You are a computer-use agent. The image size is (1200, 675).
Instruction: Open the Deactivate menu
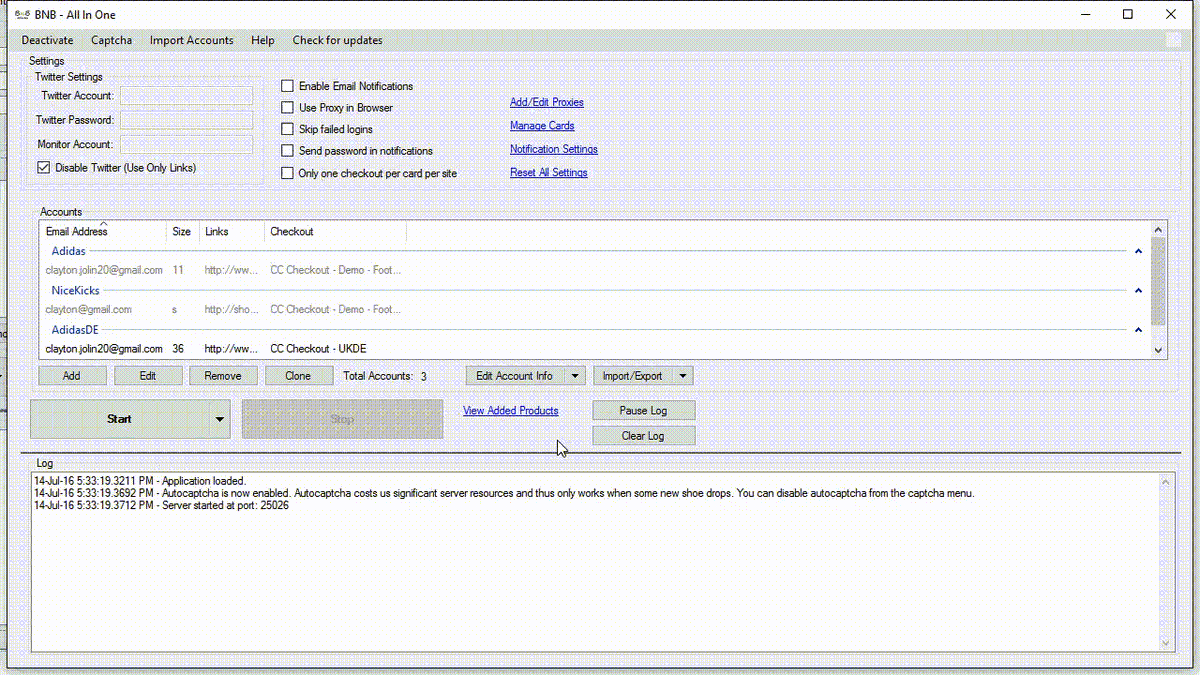(48, 40)
